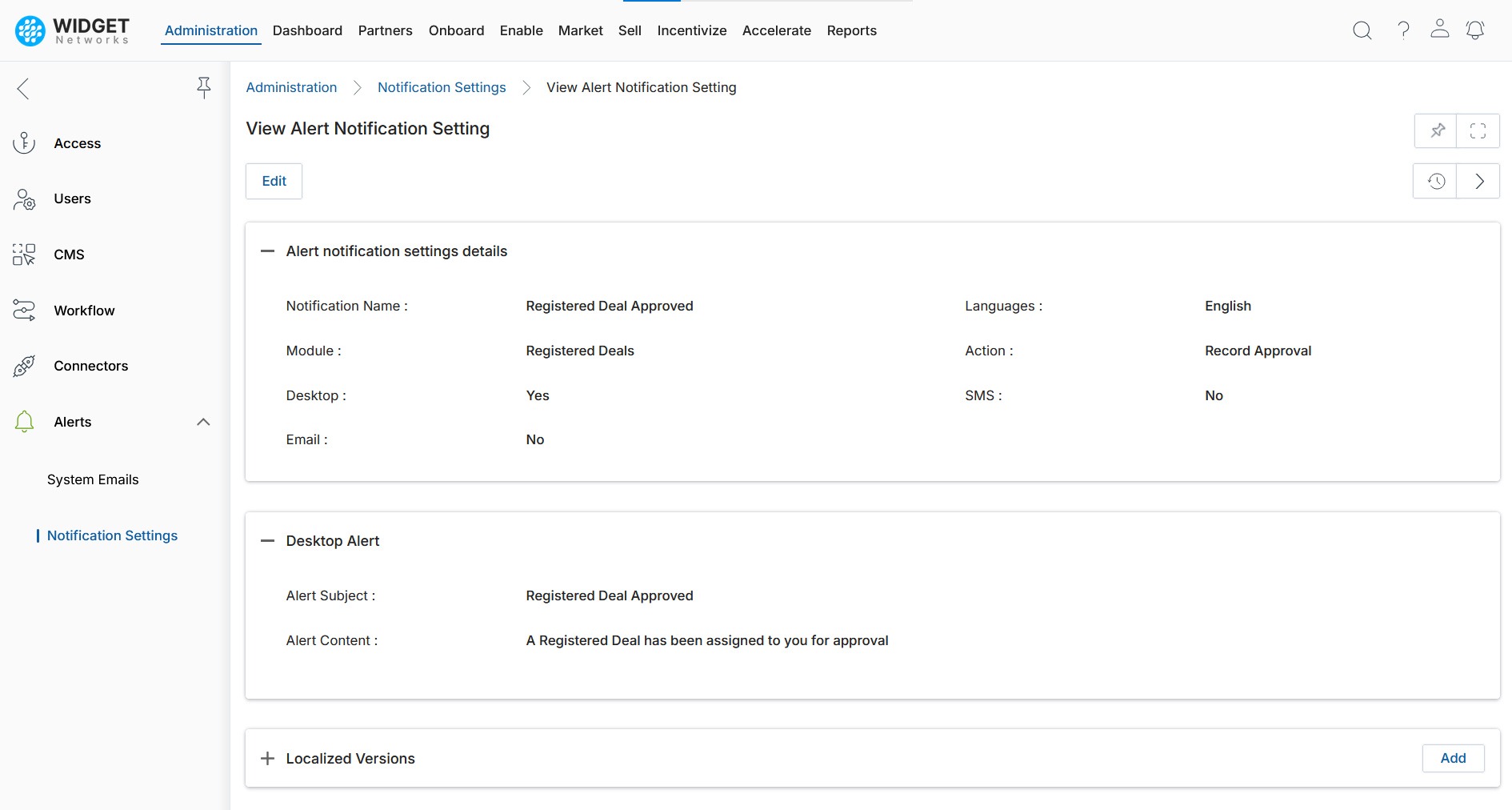Open the user profile icon
The image size is (1512, 810).
pyautogui.click(x=1439, y=29)
